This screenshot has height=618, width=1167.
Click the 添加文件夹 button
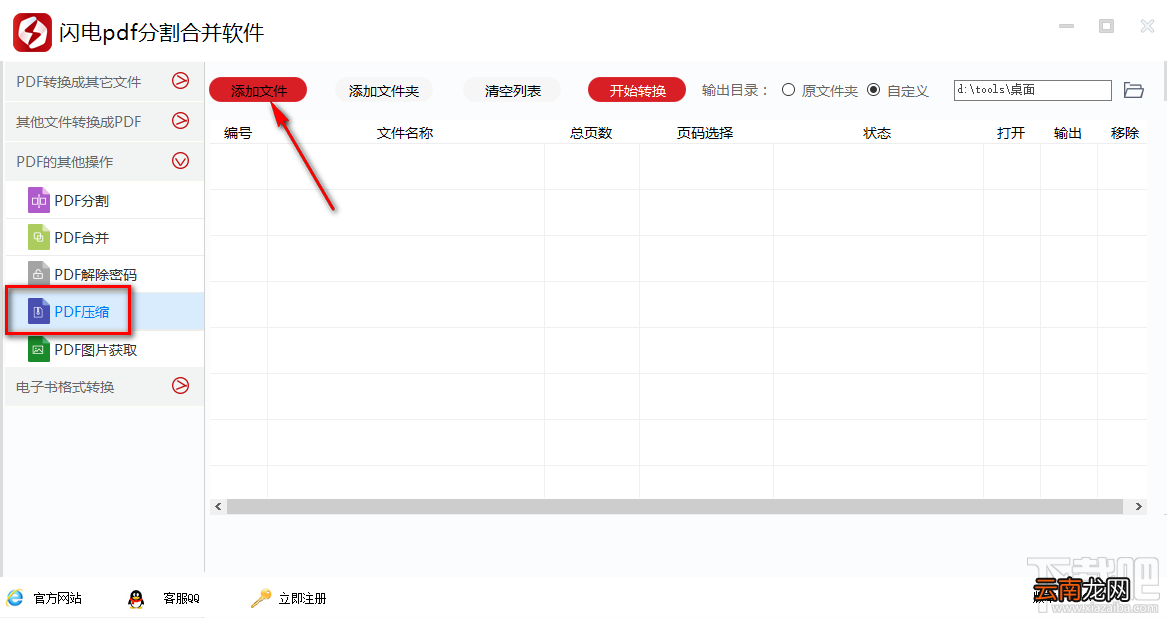[384, 90]
